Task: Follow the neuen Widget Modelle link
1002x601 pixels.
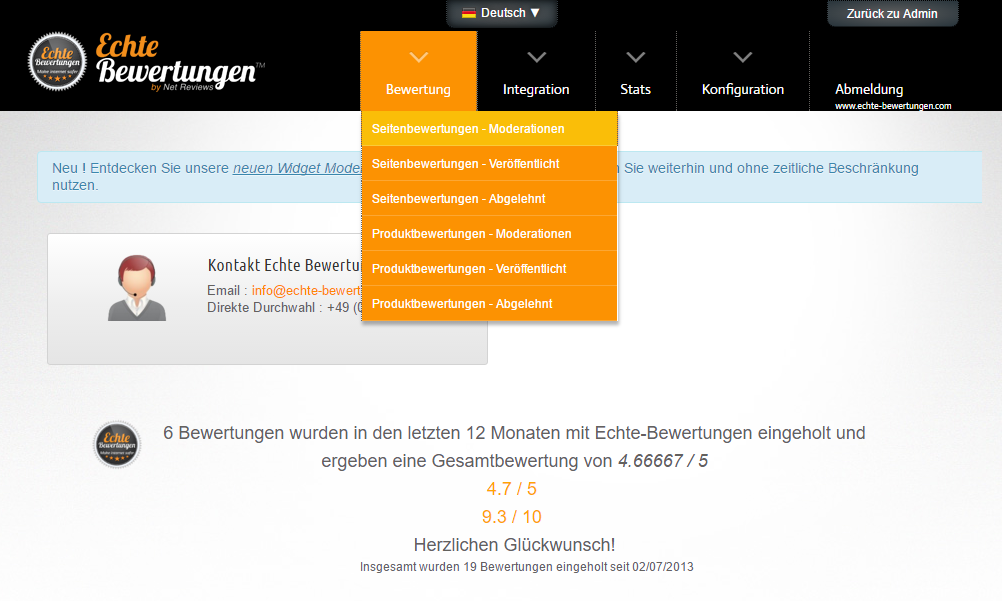Action: pyautogui.click(x=297, y=168)
